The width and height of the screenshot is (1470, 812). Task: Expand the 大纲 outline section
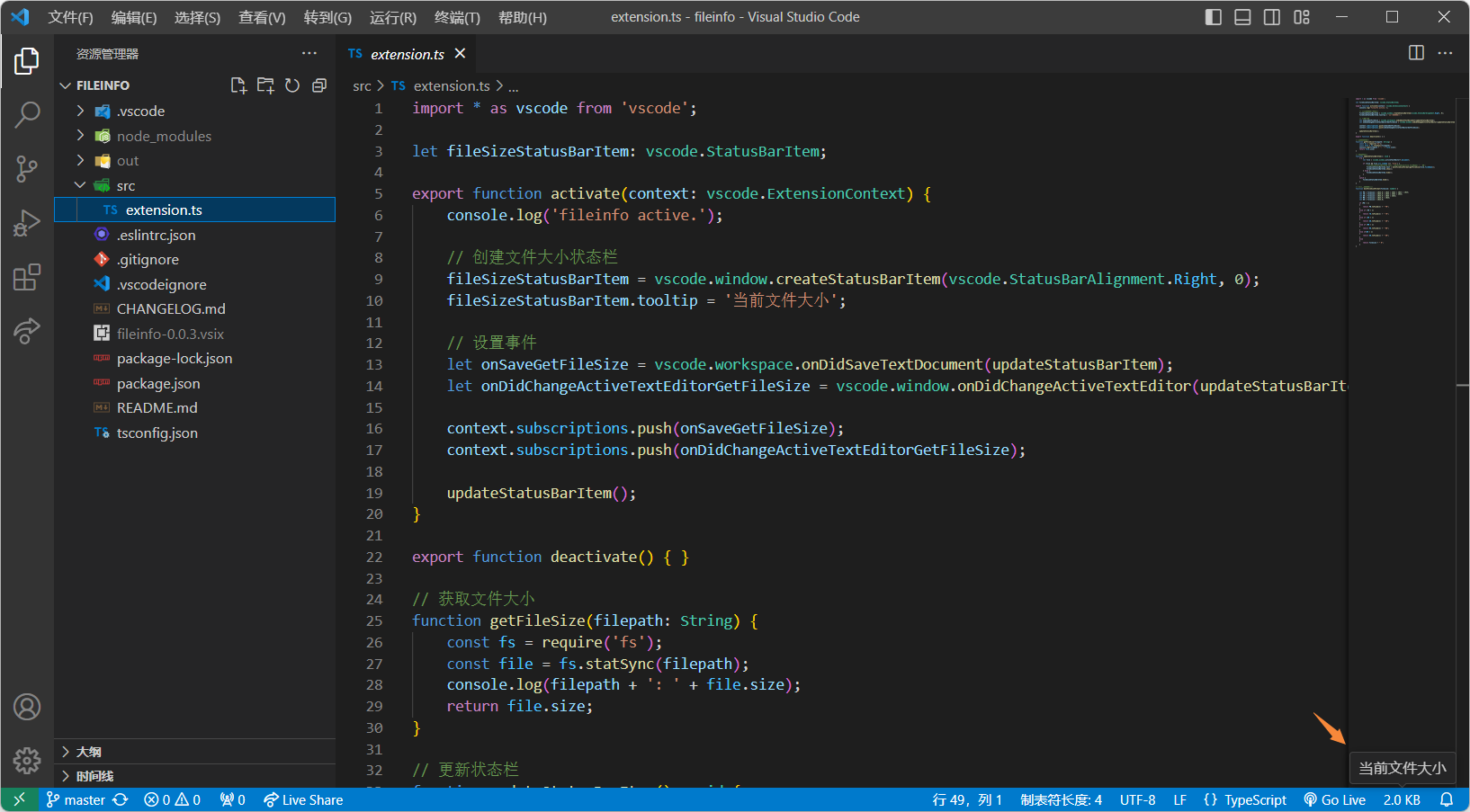pos(88,752)
